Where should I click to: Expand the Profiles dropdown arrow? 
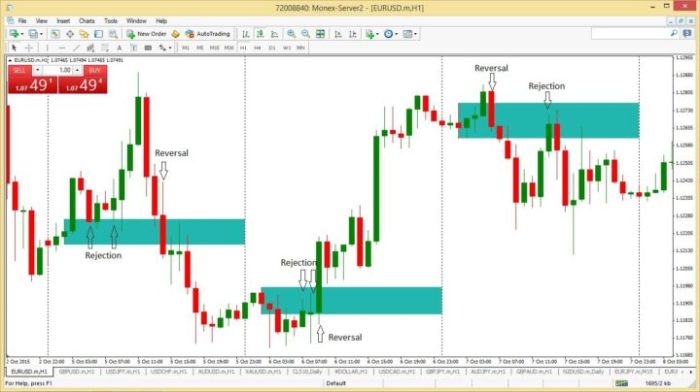pyautogui.click(x=41, y=34)
